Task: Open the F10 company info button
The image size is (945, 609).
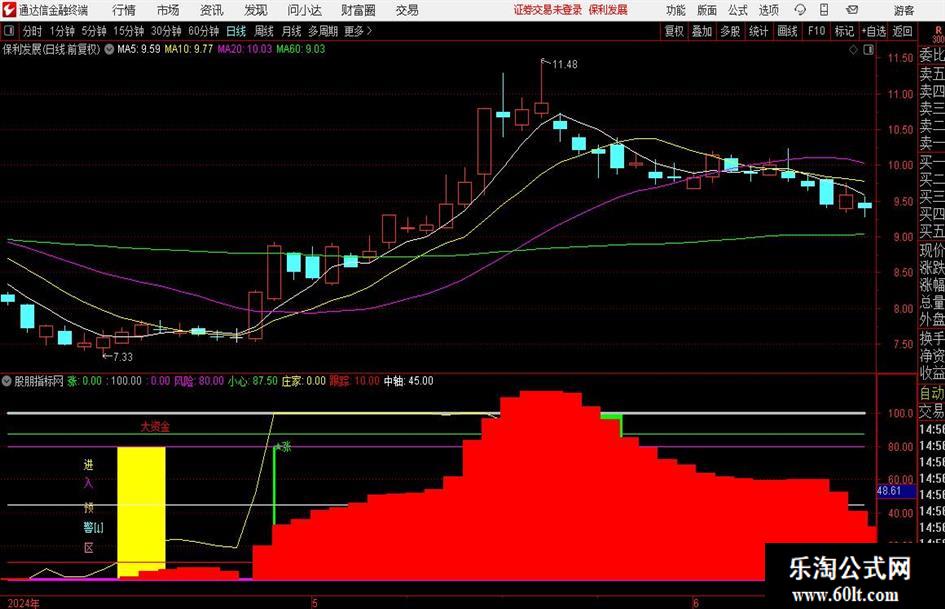Action: (816, 31)
